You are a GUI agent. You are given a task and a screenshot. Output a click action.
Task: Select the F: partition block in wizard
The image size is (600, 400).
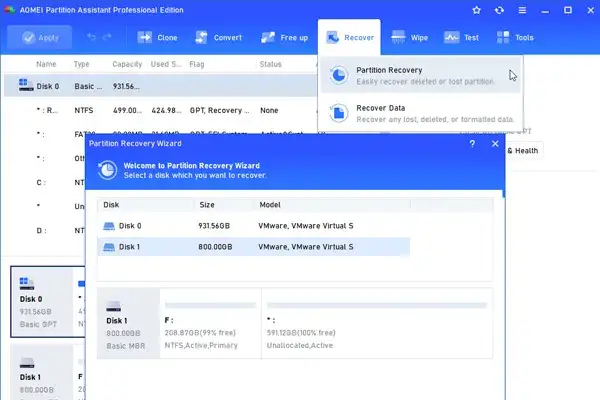tap(210, 323)
